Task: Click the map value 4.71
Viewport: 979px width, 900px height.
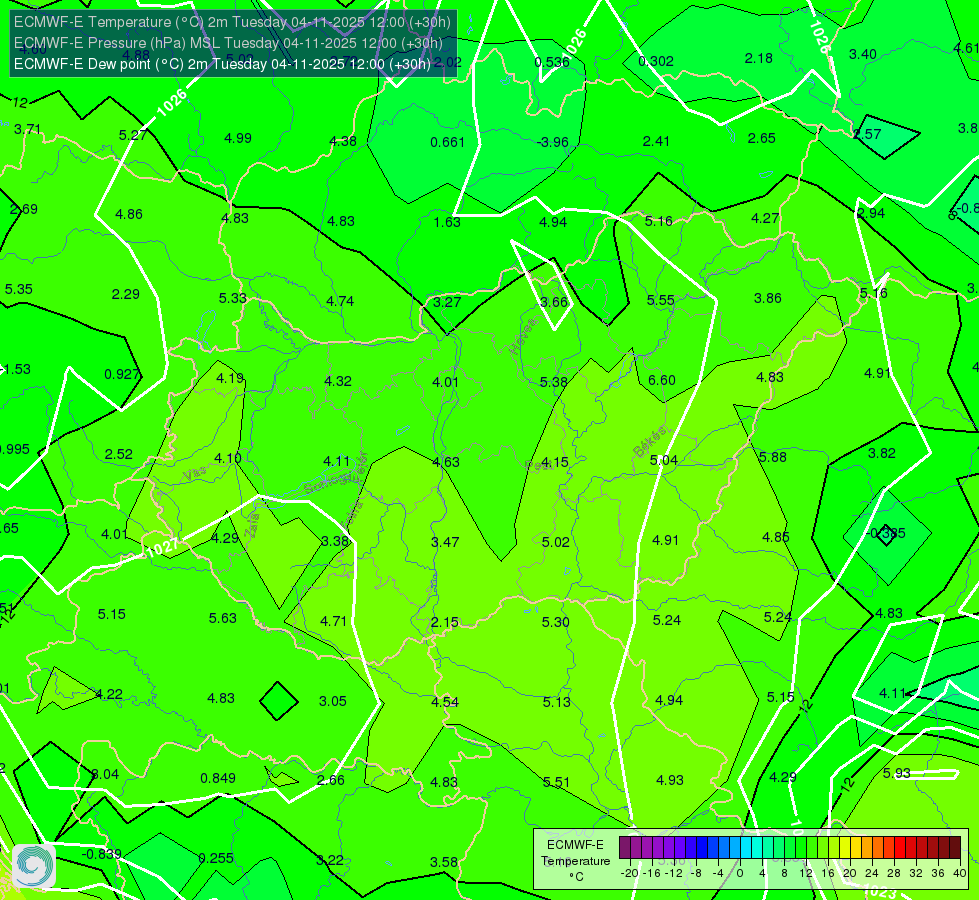Action: coord(333,621)
